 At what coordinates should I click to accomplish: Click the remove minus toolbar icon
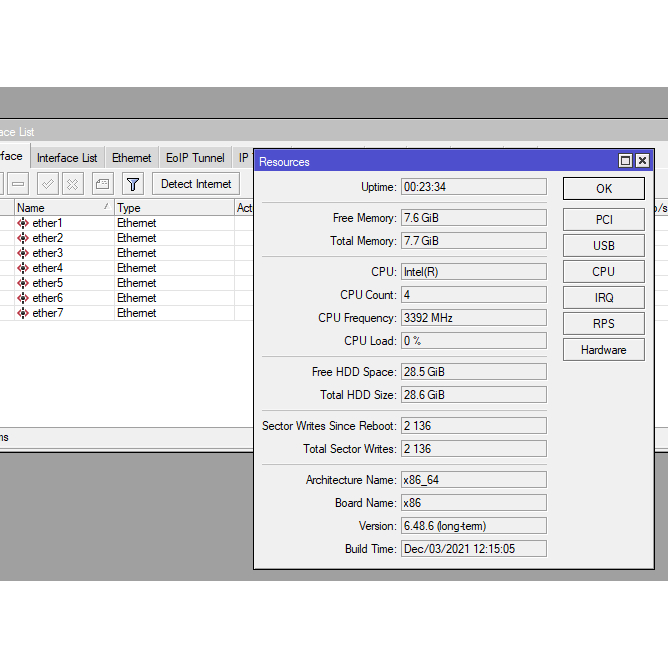point(19,184)
